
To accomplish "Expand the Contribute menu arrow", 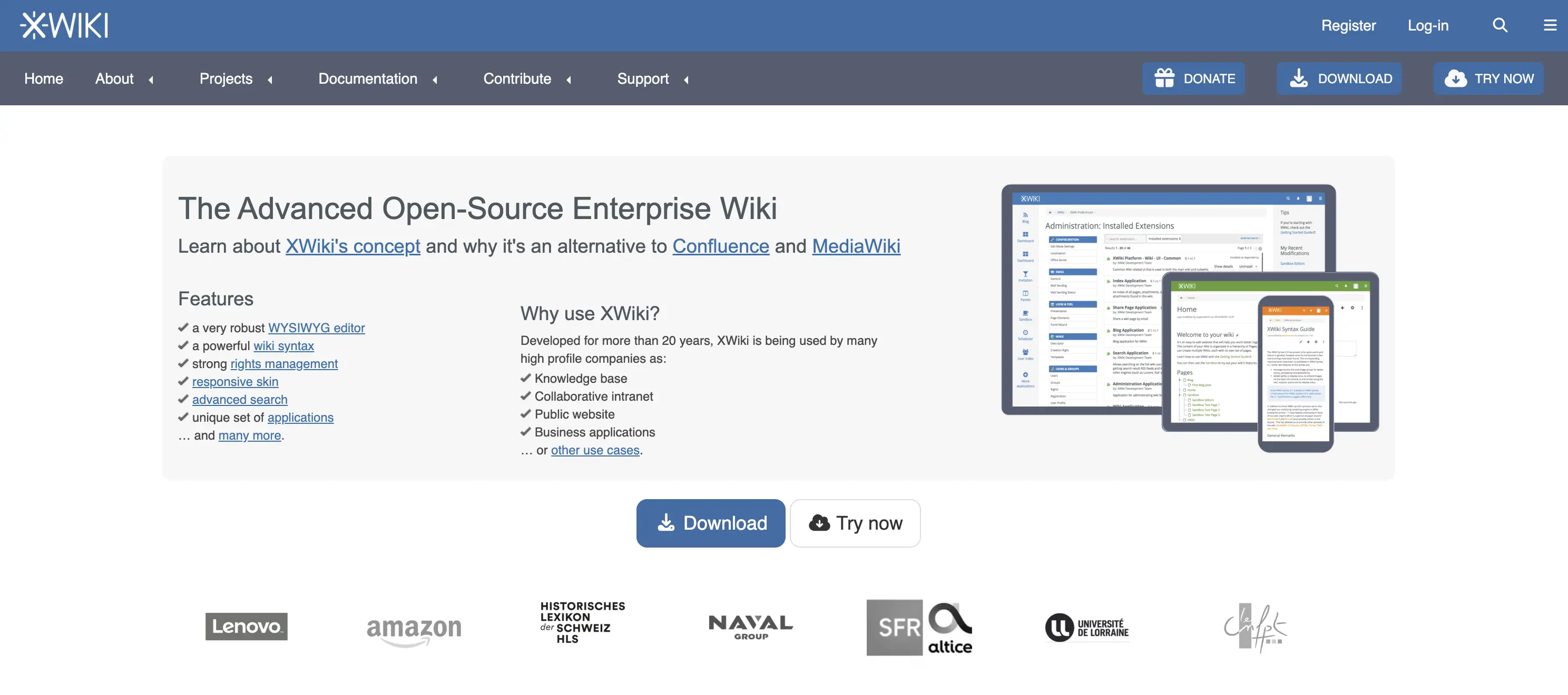I will point(569,80).
